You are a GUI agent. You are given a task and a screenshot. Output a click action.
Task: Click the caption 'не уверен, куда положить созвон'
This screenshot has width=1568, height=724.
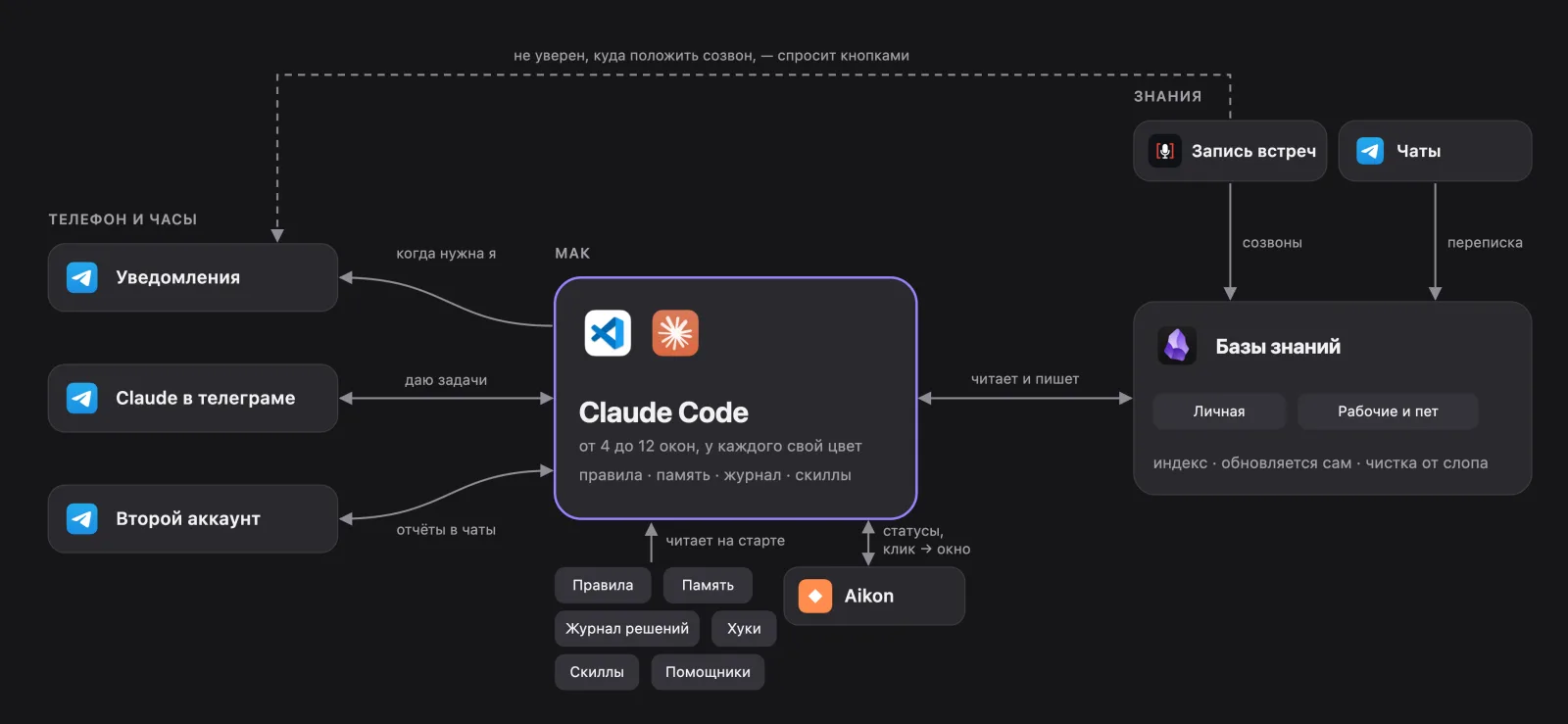coord(634,56)
